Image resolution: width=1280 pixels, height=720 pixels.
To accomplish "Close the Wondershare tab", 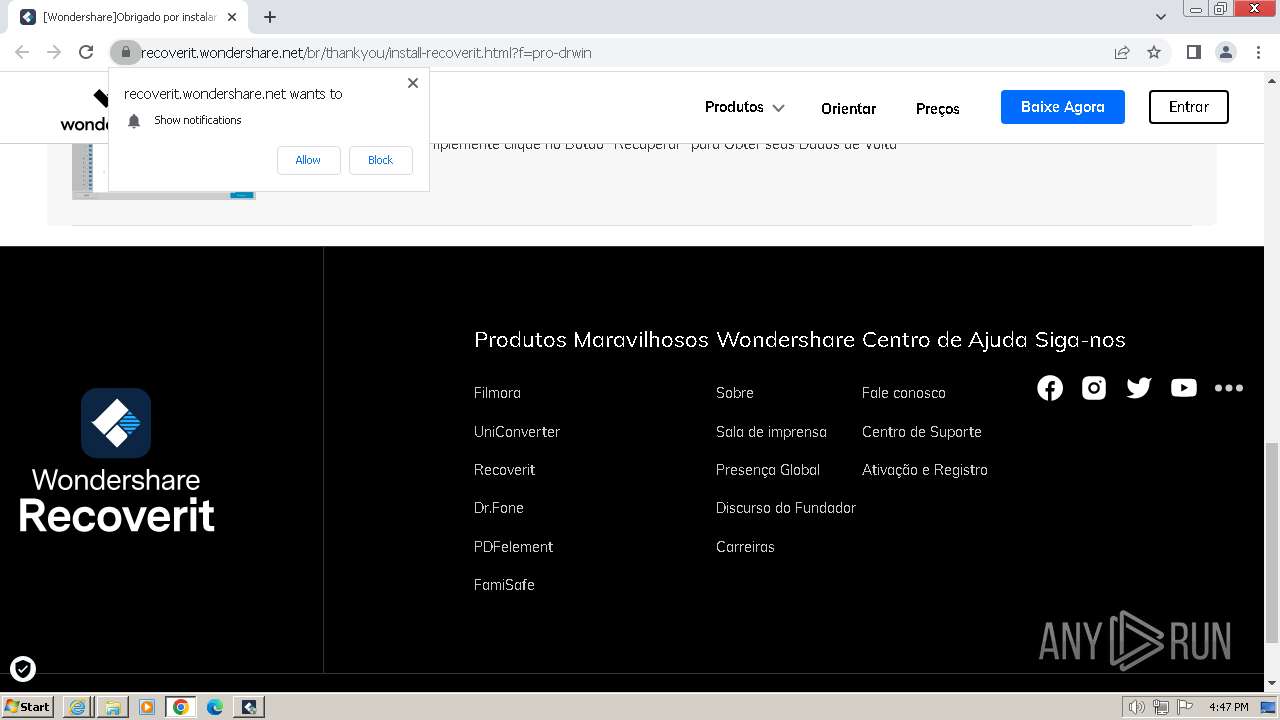I will point(232,17).
